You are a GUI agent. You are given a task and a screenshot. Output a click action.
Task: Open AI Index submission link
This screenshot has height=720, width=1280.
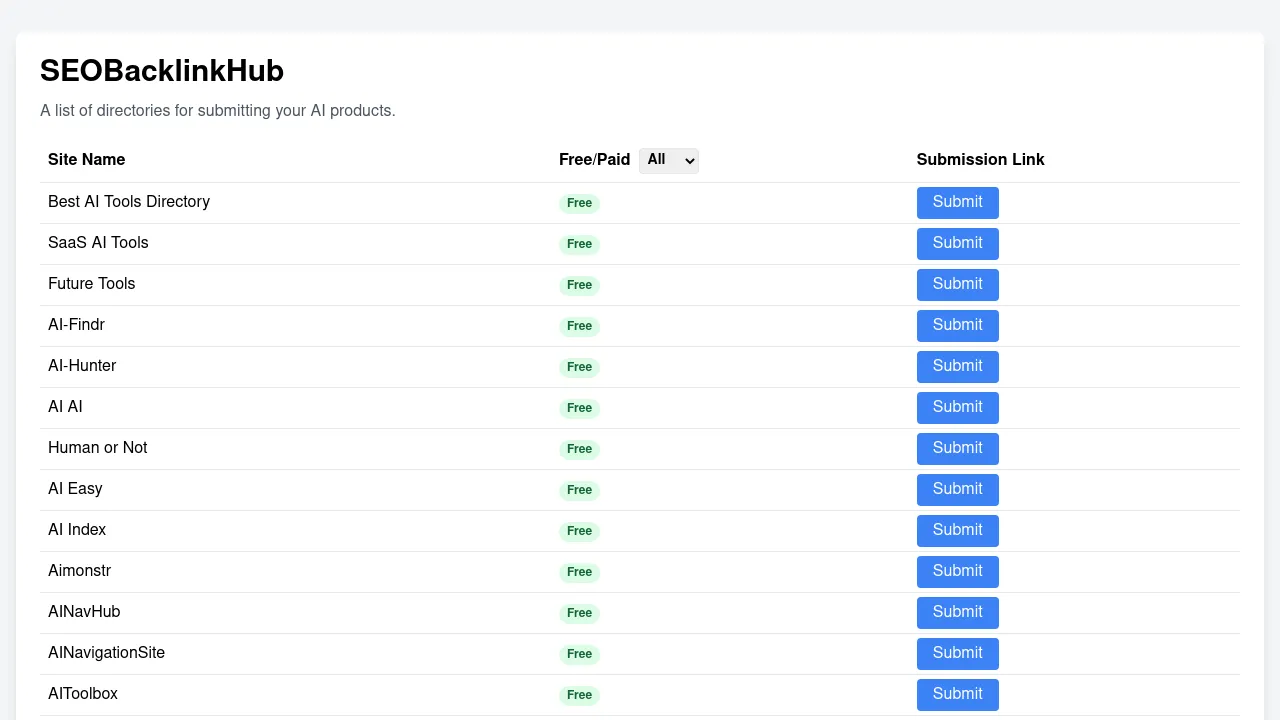pyautogui.click(x=957, y=530)
